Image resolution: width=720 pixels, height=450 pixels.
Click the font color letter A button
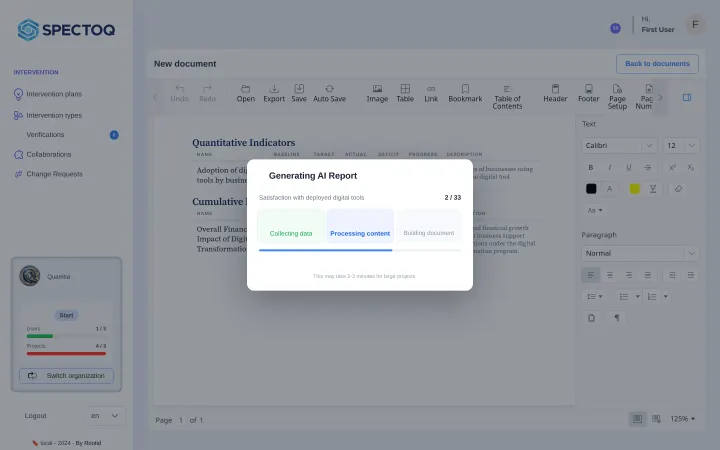(609, 189)
